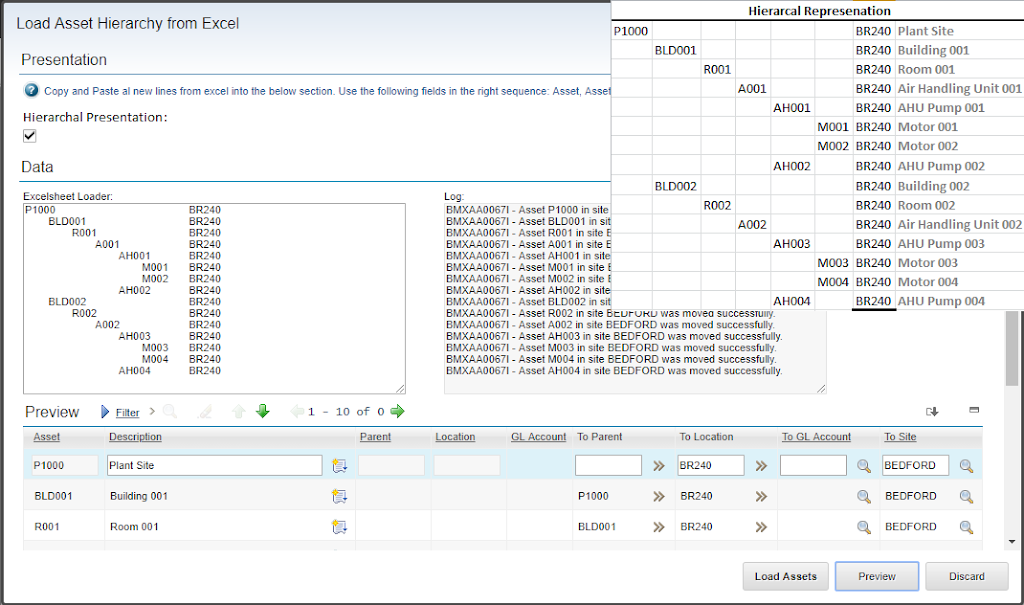Viewport: 1024px width, 605px height.
Task: Open To Parent detail menu for P1000 row
Action: click(x=659, y=466)
